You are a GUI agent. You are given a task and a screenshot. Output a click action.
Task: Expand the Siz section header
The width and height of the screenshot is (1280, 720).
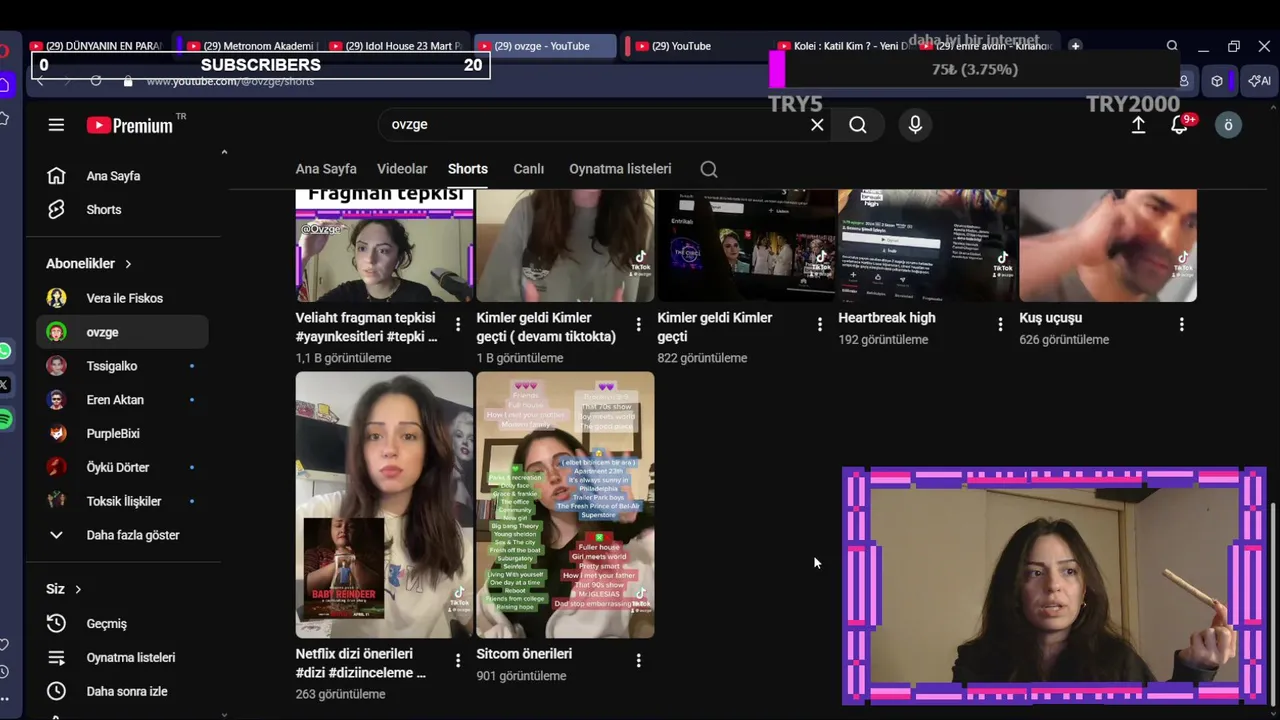[x=64, y=589]
